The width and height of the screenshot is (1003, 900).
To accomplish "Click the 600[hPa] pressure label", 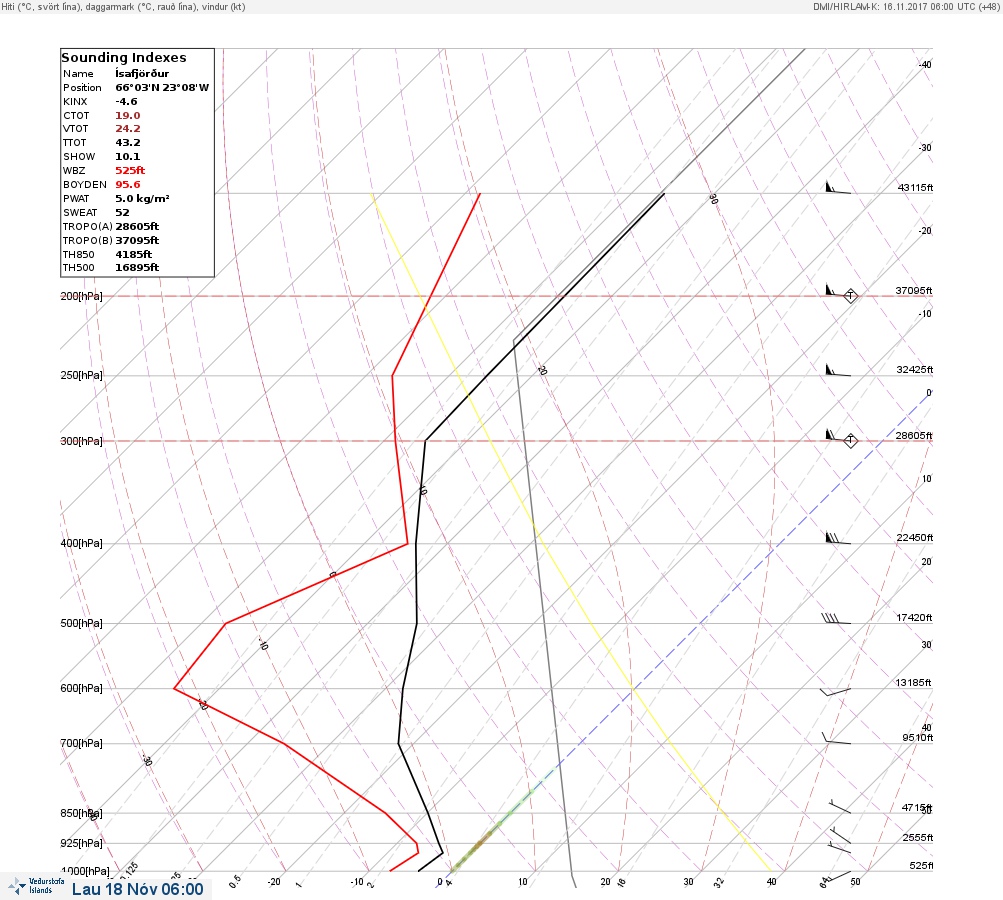I will (81, 688).
